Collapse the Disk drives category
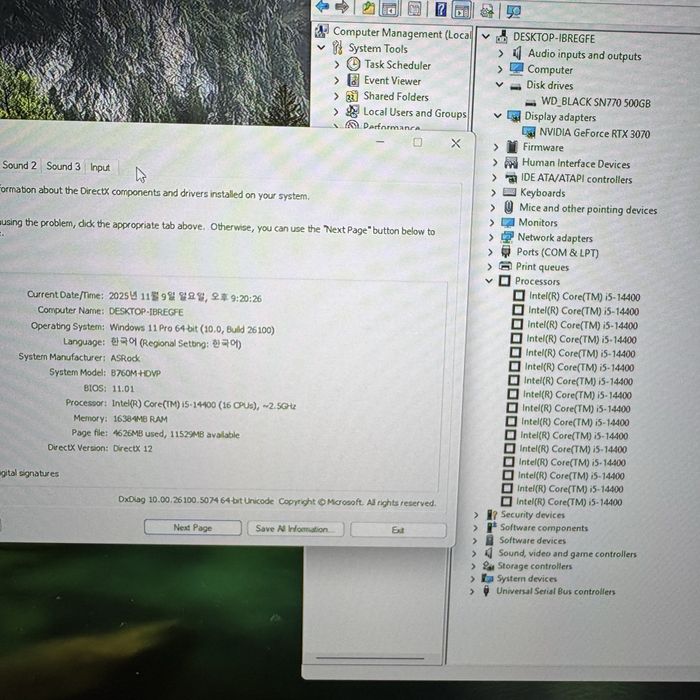Screen dimensions: 700x700 500,84
